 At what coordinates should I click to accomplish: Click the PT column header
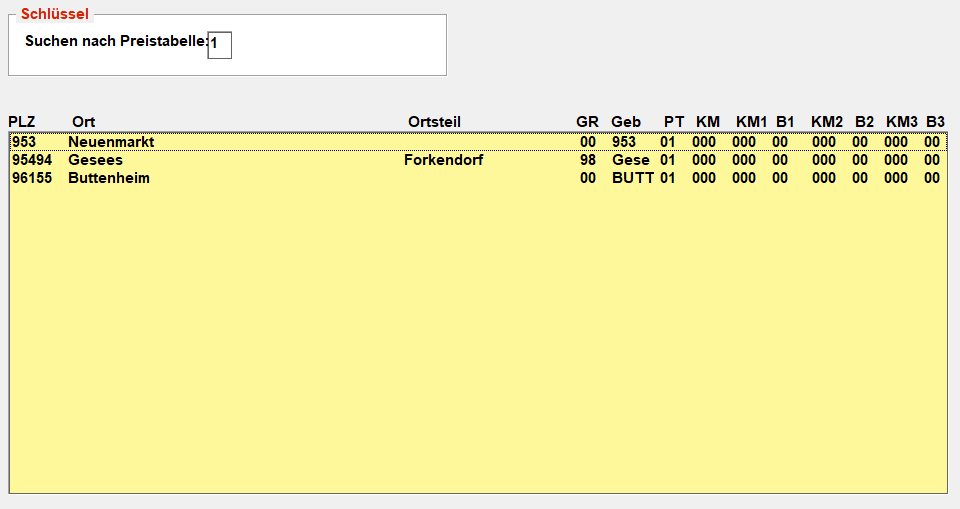(x=674, y=122)
